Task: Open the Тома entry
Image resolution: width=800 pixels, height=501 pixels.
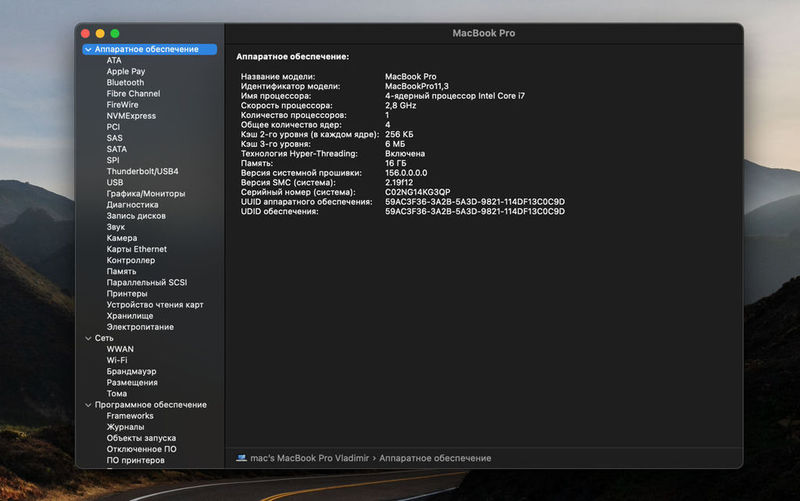Action: [x=116, y=394]
